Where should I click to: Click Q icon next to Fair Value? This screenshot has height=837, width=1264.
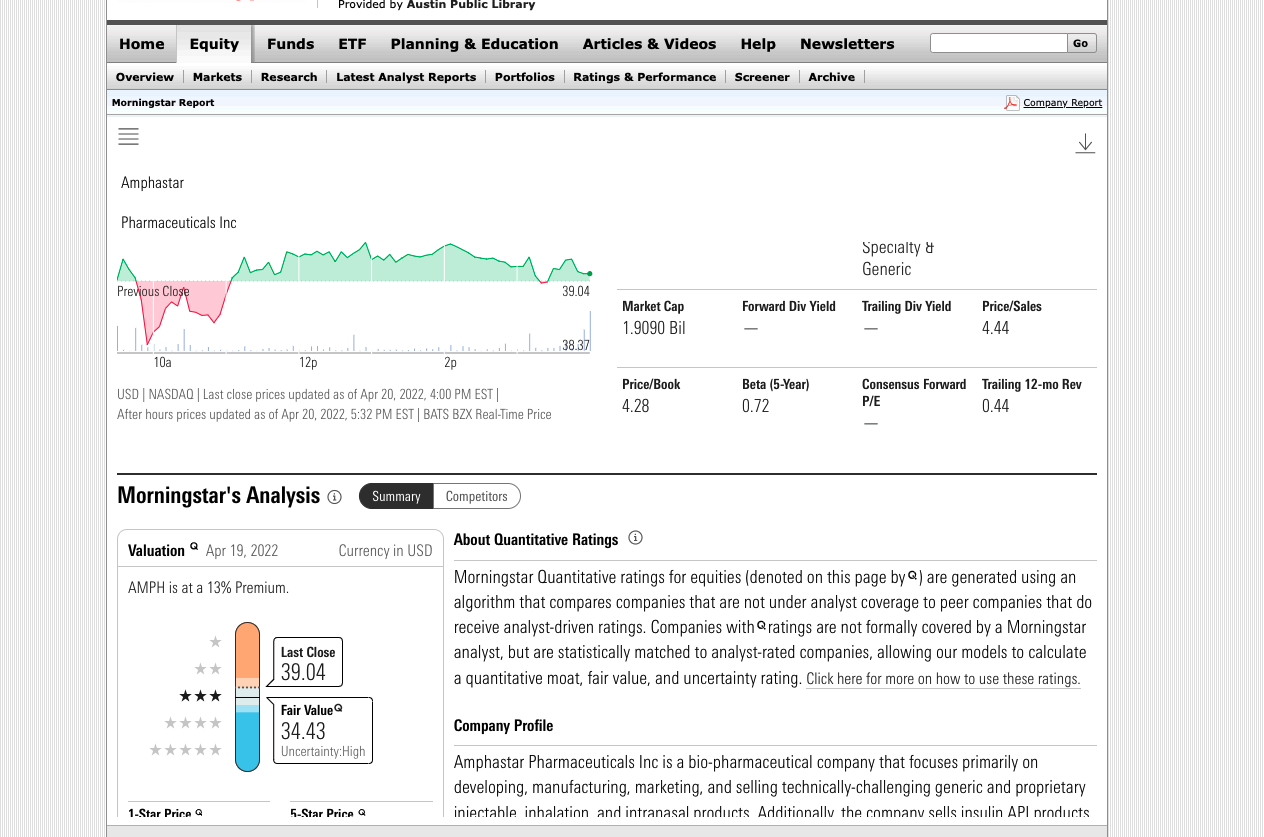point(339,708)
